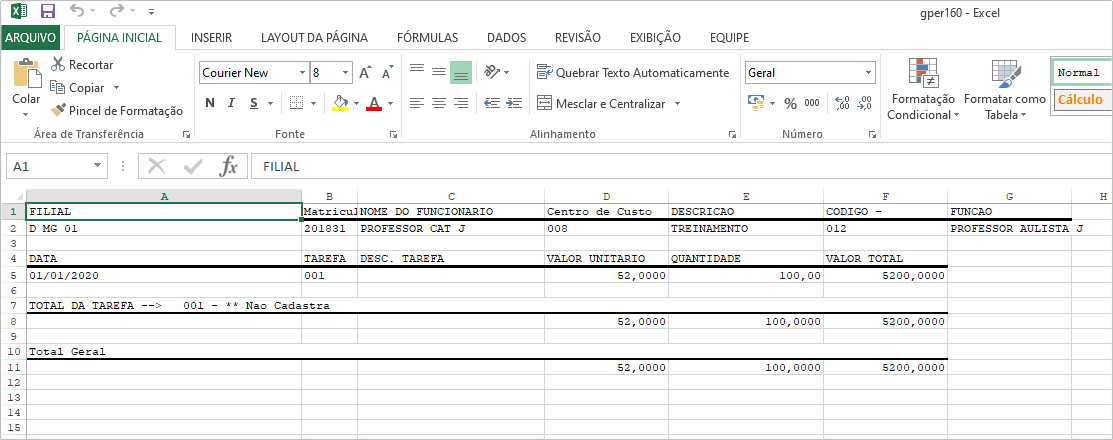Open Formatar como Tabela menu
The image size is (1113, 440).
[1005, 90]
